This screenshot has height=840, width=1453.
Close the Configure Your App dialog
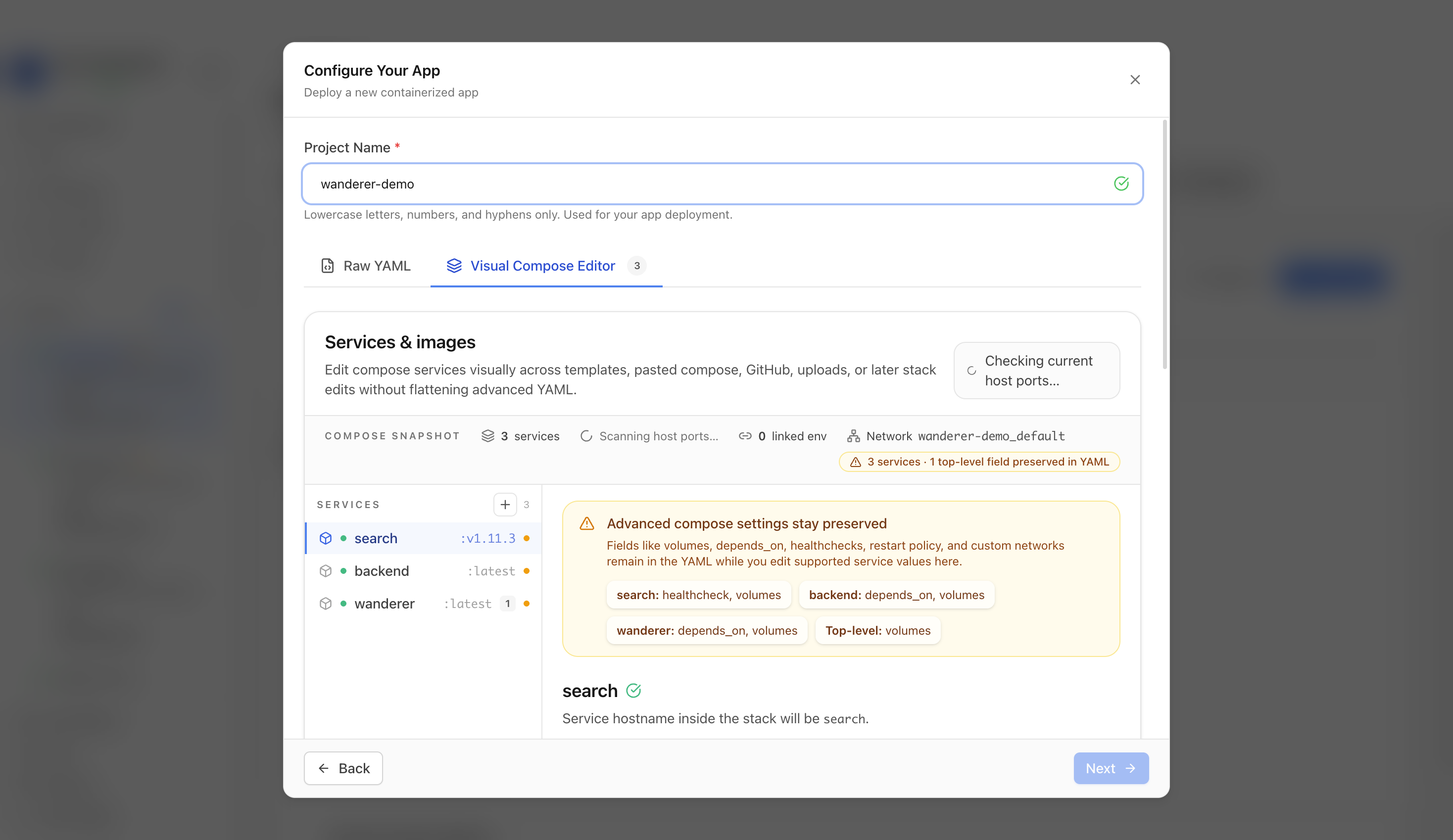1135,80
